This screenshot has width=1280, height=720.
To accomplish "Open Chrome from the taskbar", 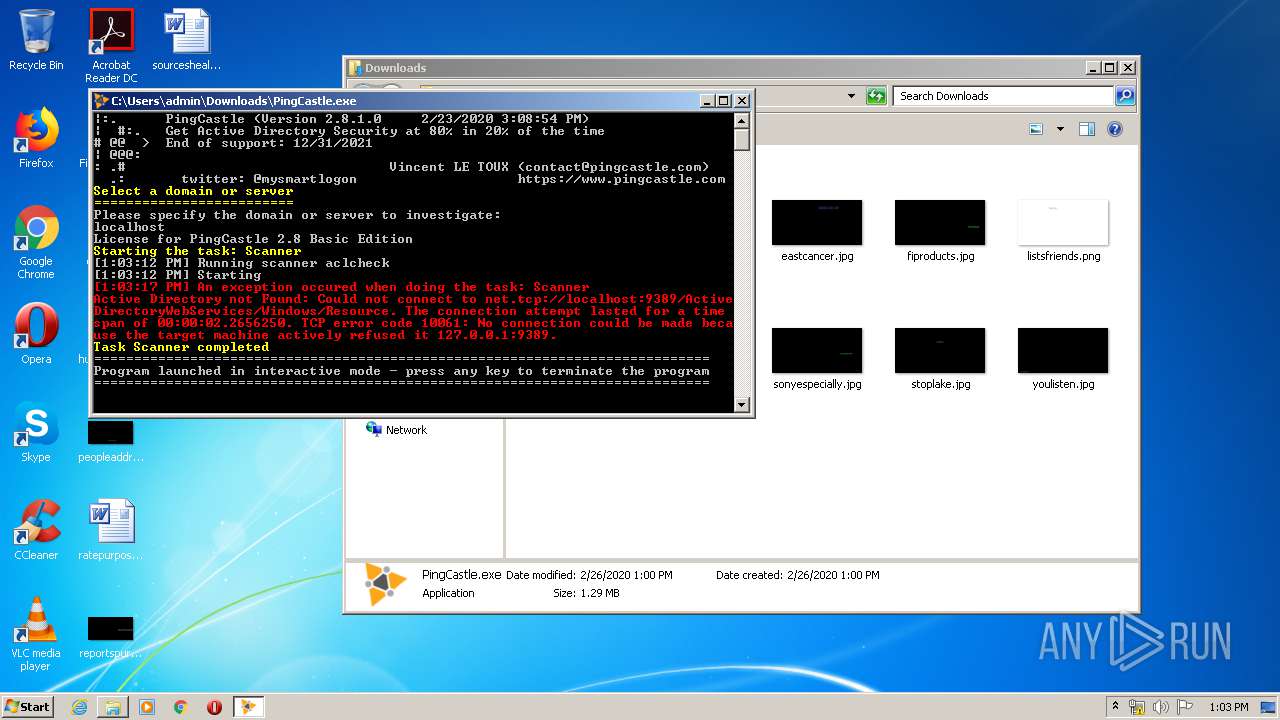I will point(181,707).
